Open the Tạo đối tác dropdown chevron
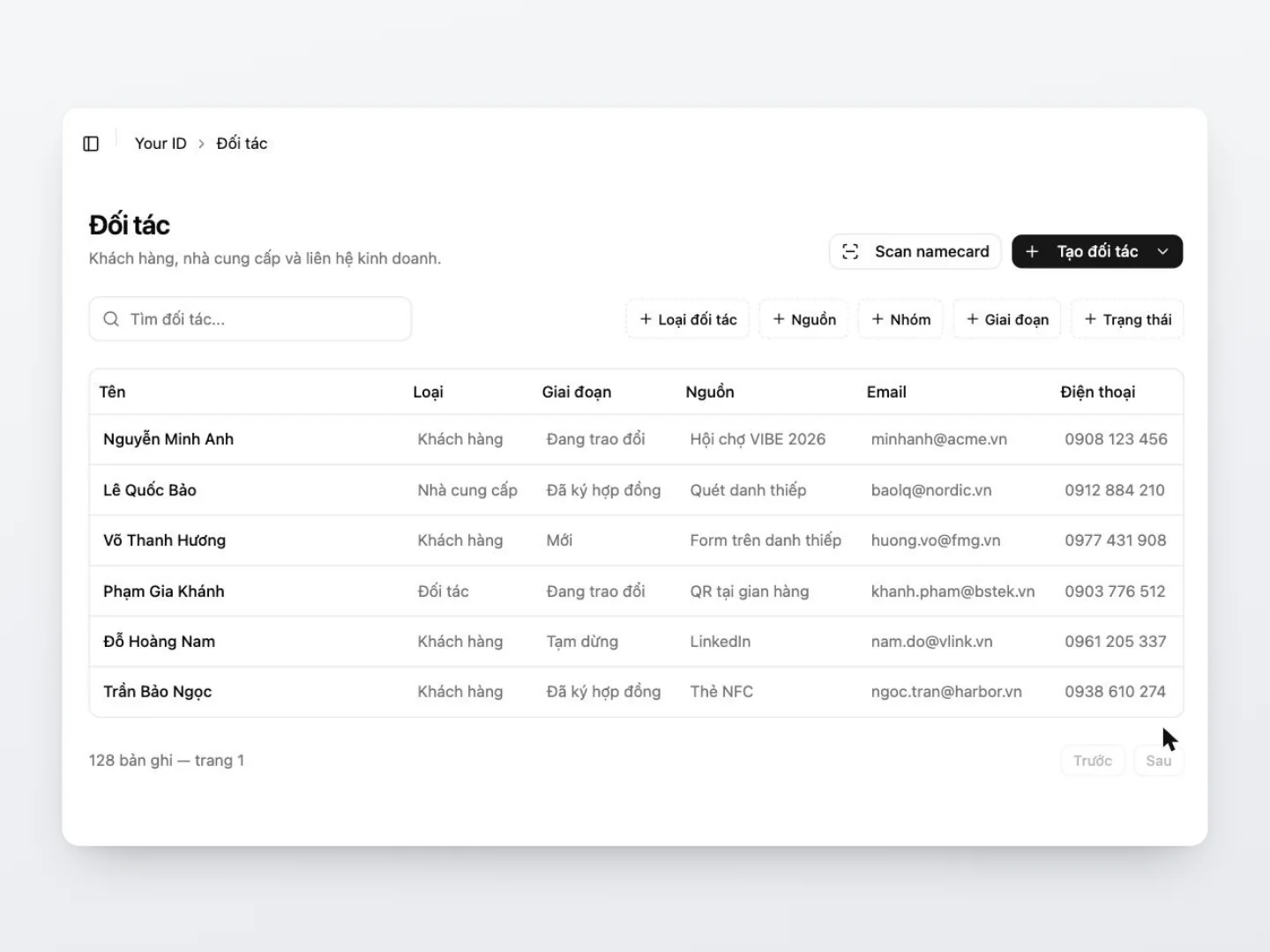This screenshot has width=1270, height=952. 1162,252
